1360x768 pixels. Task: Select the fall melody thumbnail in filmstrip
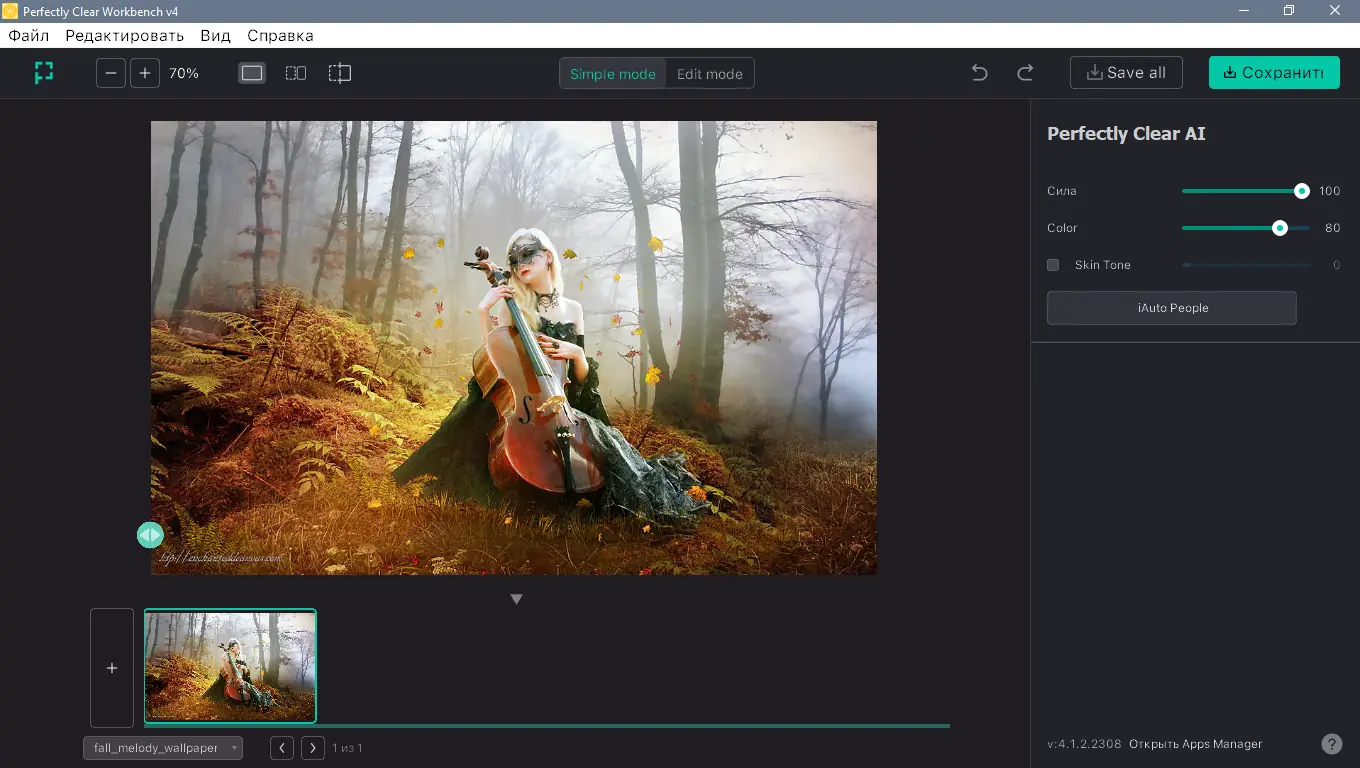click(x=230, y=666)
